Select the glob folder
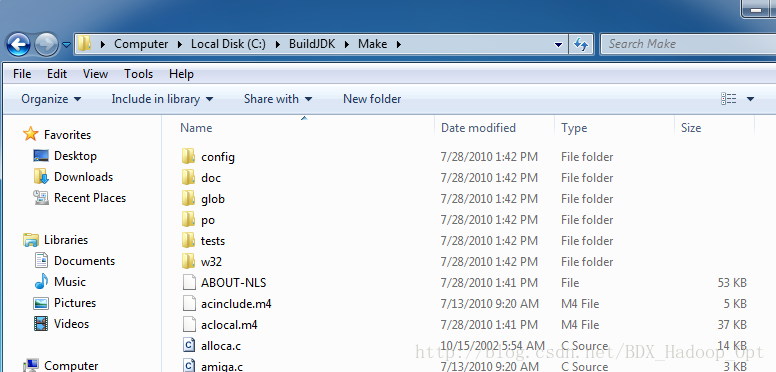 pos(213,199)
